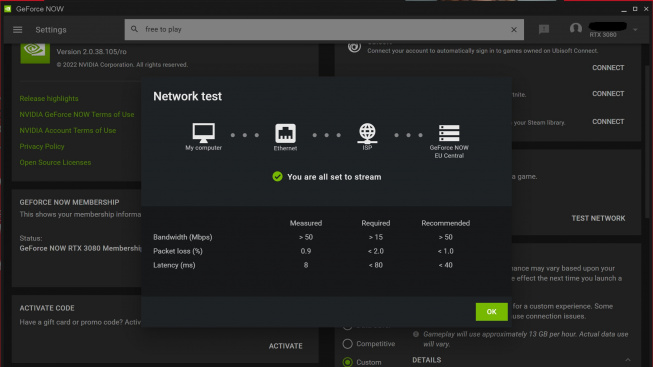Click the Recommended column header
The image size is (653, 367).
[x=445, y=223]
